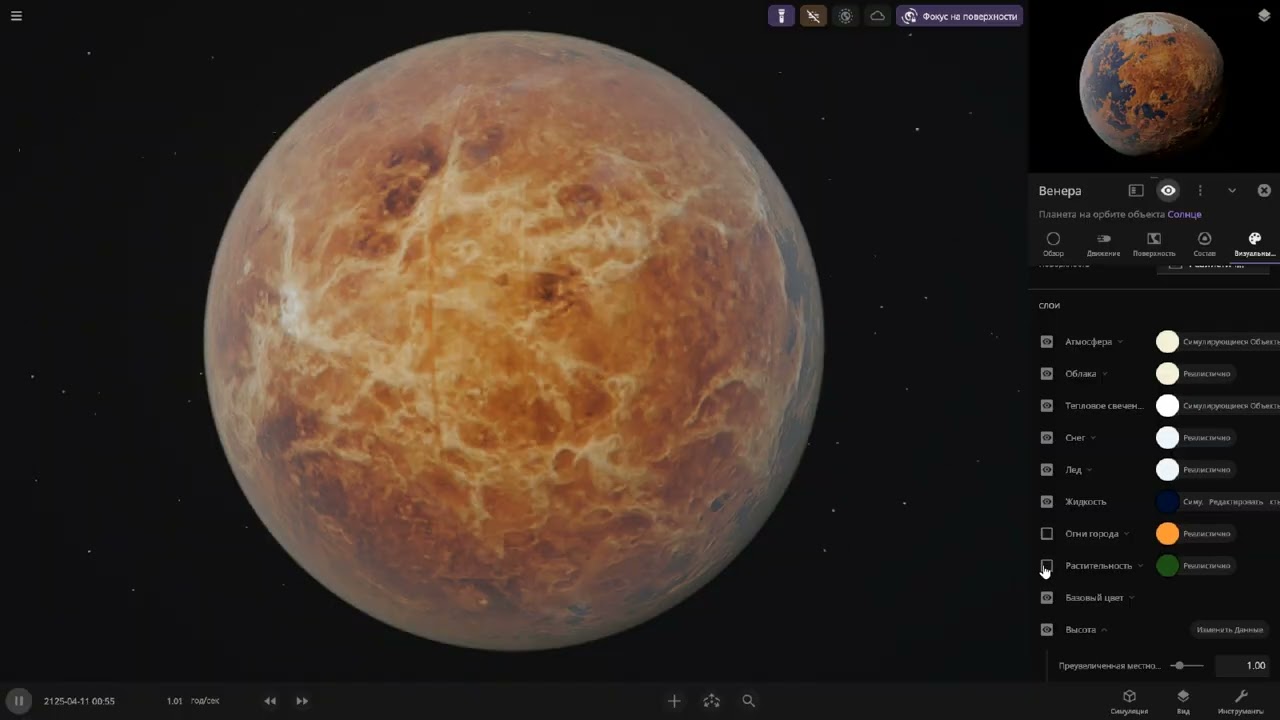1280x720 pixels.
Task: Hide the Базовый цвет layer
Action: pyautogui.click(x=1047, y=598)
